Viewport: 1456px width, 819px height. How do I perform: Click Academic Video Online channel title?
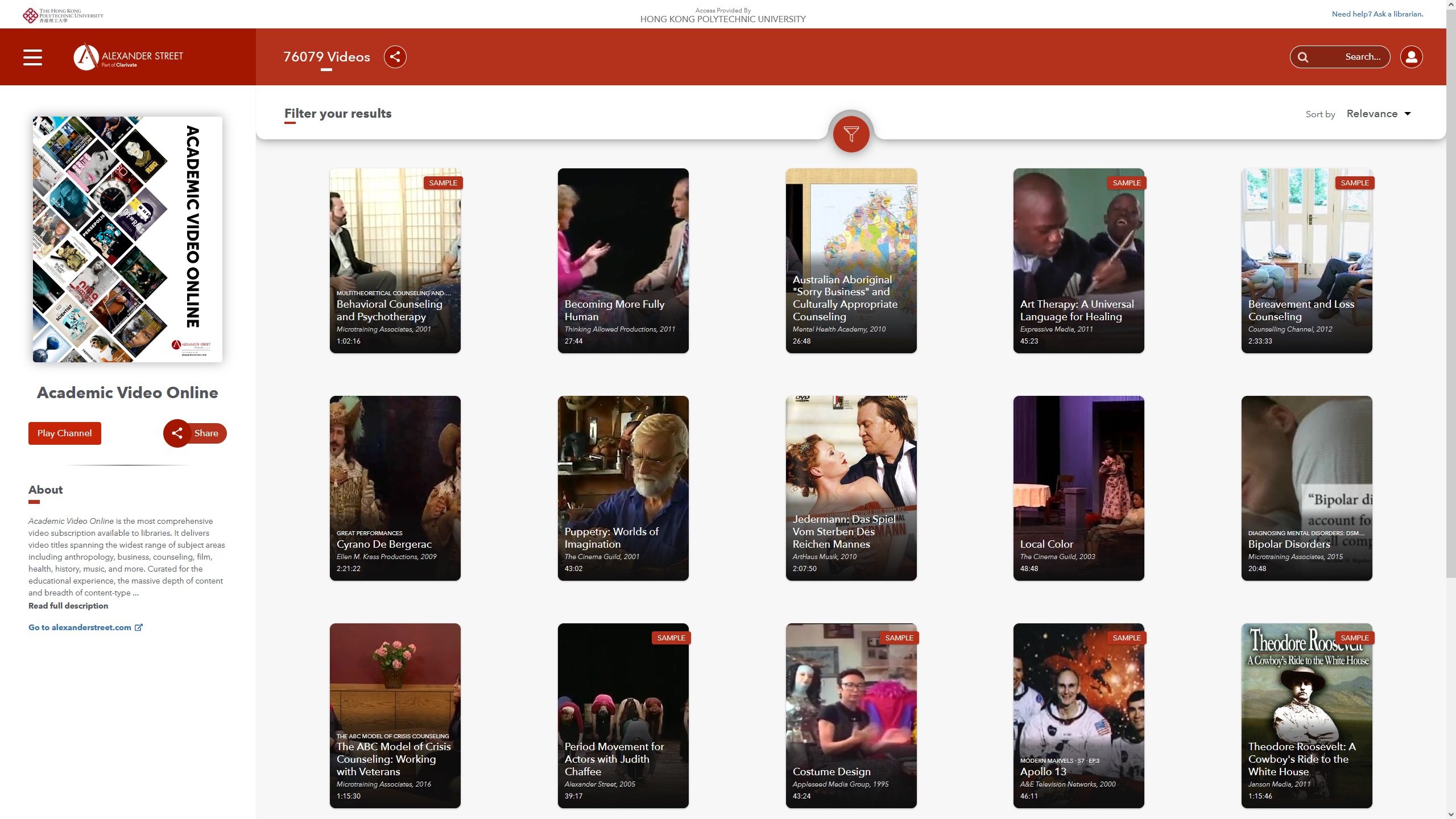coord(127,392)
